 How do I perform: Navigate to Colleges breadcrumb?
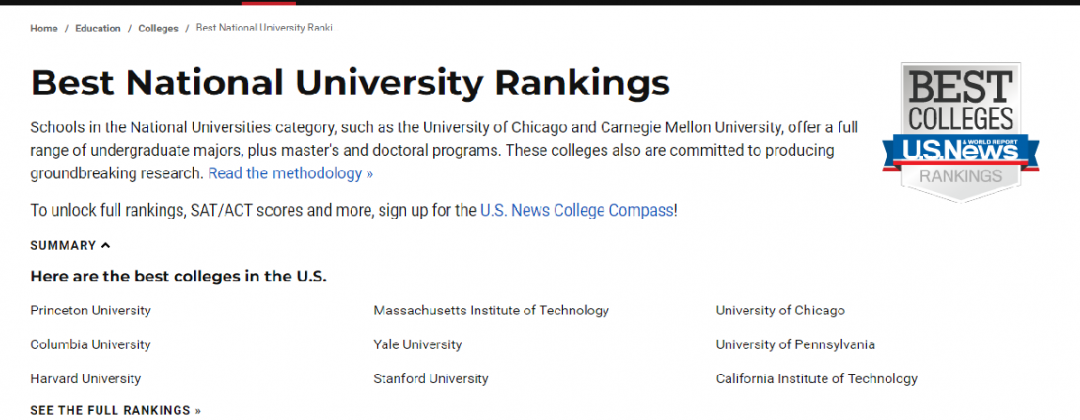(x=158, y=29)
